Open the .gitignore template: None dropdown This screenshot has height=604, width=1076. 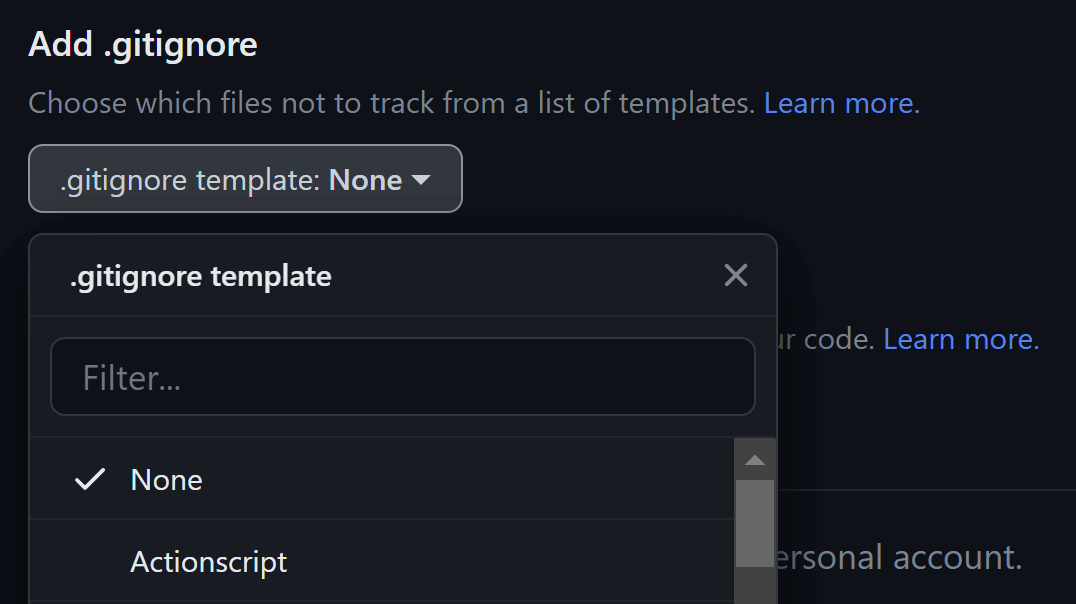pos(245,179)
